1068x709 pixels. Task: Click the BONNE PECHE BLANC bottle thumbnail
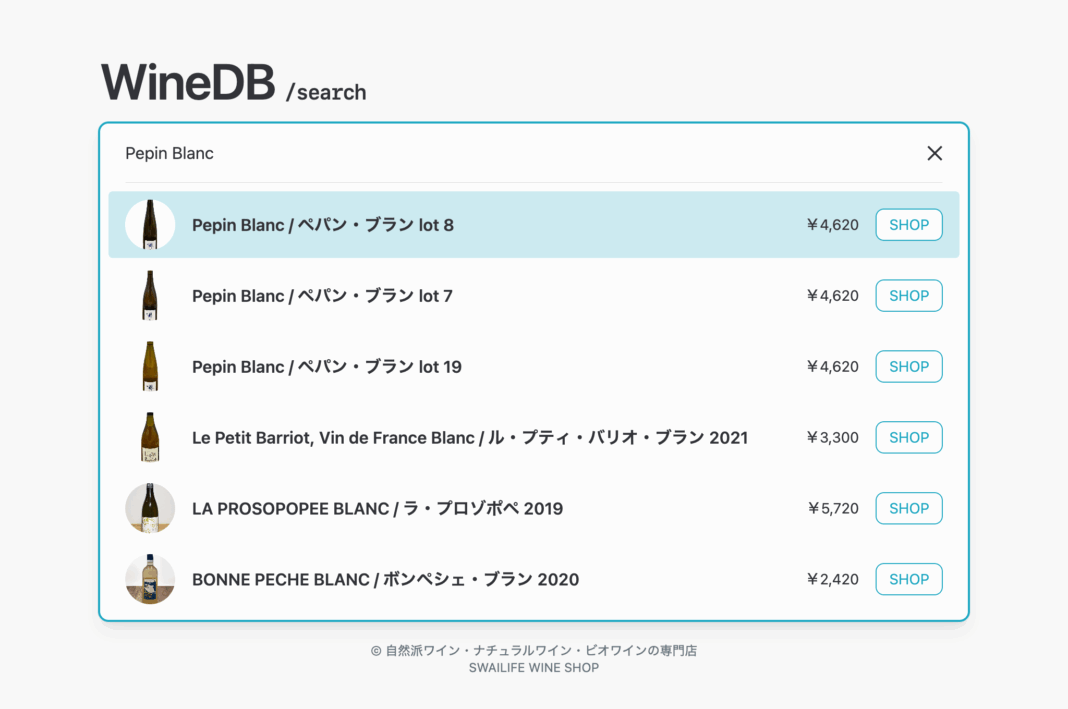pyautogui.click(x=150, y=579)
